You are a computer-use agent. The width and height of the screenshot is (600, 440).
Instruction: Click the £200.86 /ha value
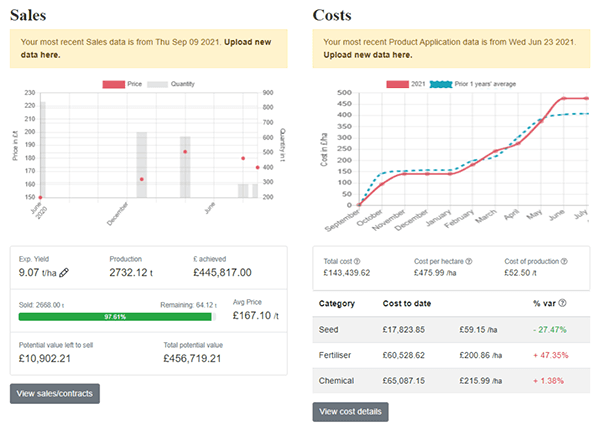point(481,355)
